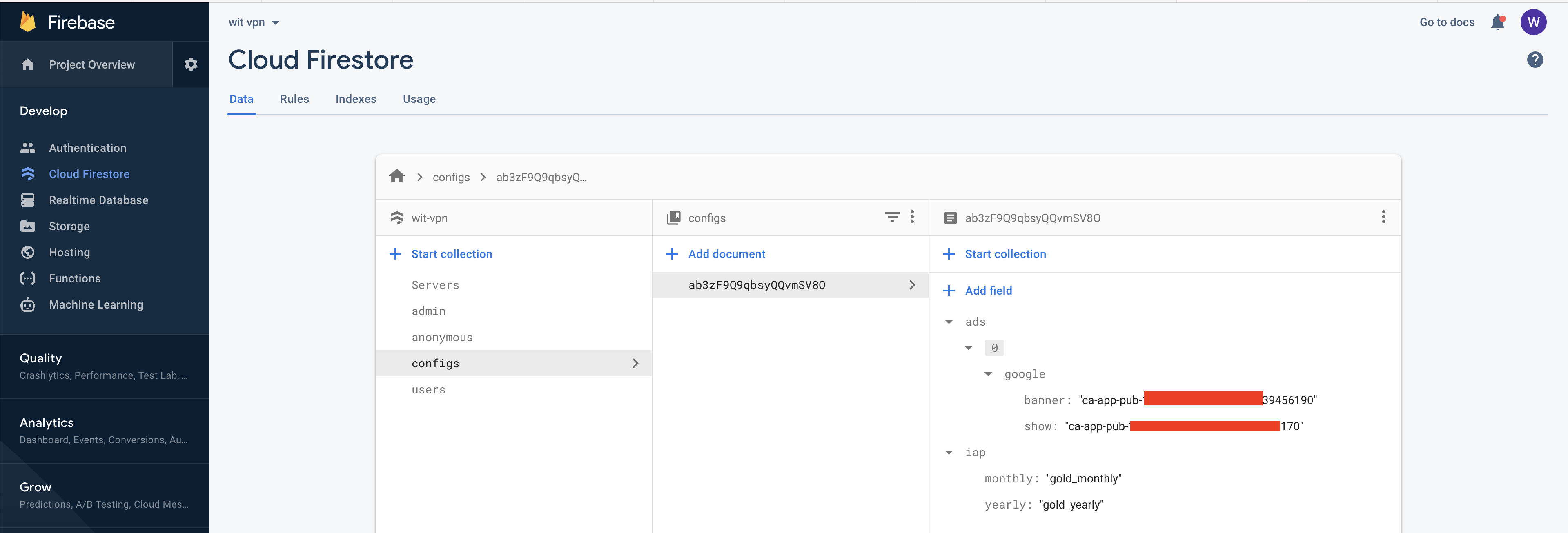Click plus icon beside Add document
The height and width of the screenshot is (533, 1568).
tap(672, 254)
